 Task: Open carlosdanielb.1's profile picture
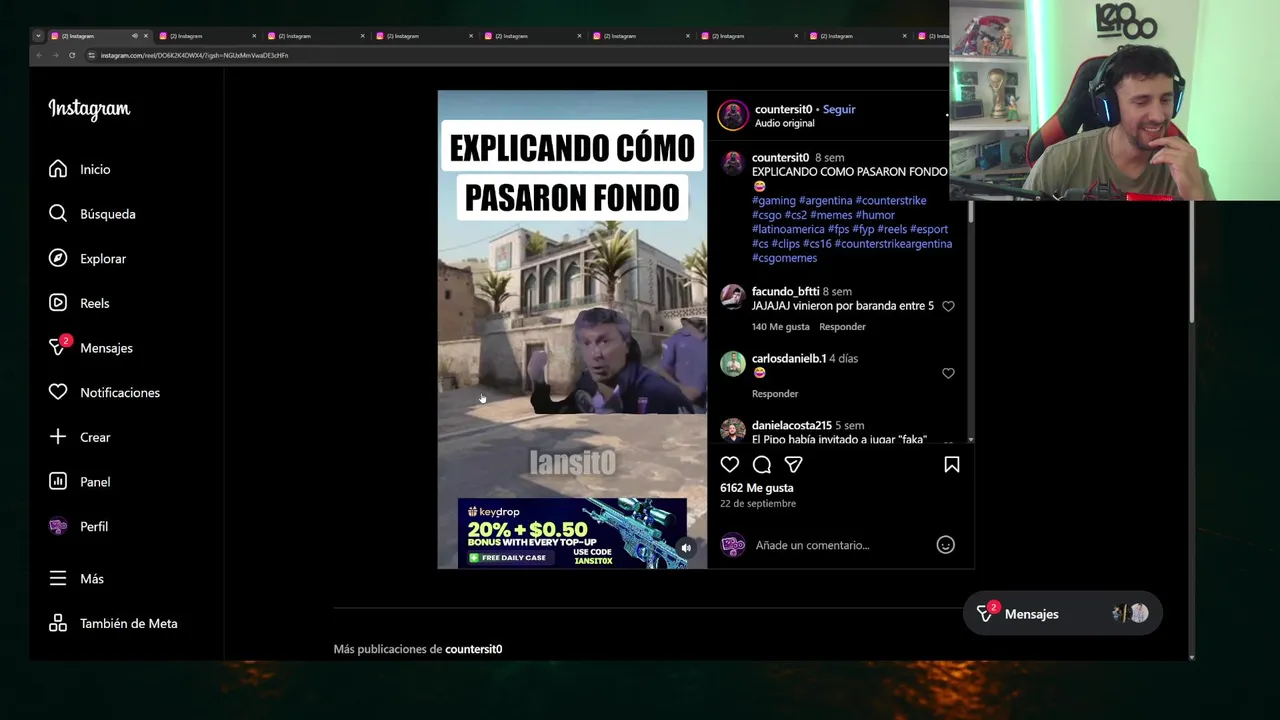[x=733, y=364]
